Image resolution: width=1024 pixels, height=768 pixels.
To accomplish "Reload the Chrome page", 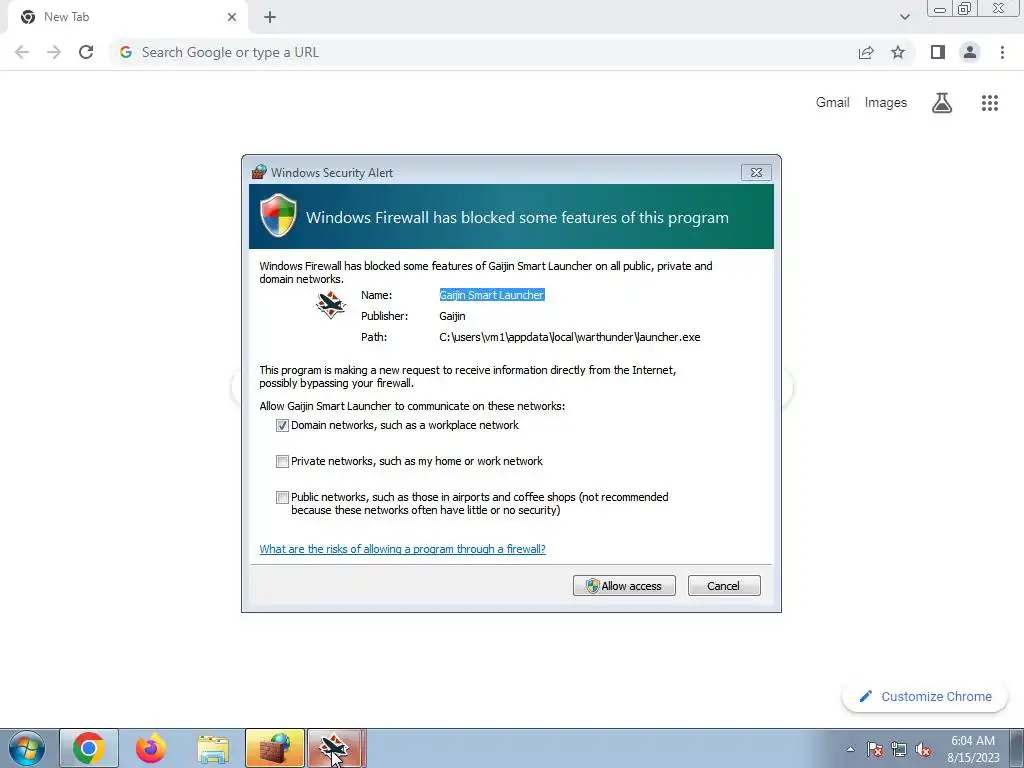I will (x=86, y=52).
